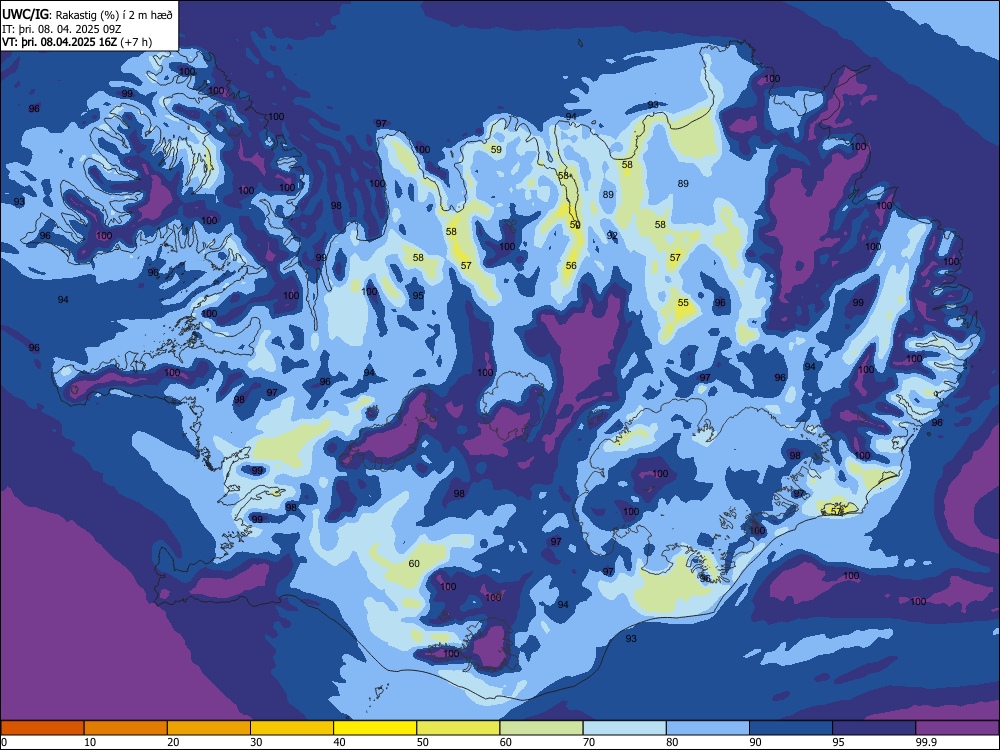Click the offshore '93' value south of coast
1000x750 pixels.
click(x=631, y=638)
